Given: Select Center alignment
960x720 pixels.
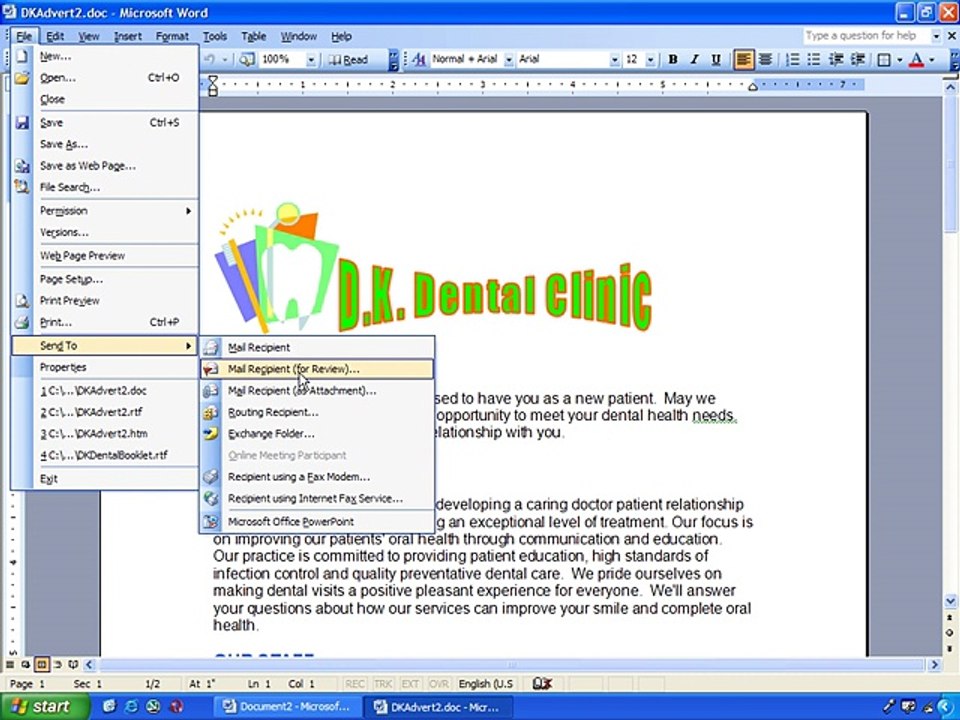Looking at the screenshot, I should point(765,59).
